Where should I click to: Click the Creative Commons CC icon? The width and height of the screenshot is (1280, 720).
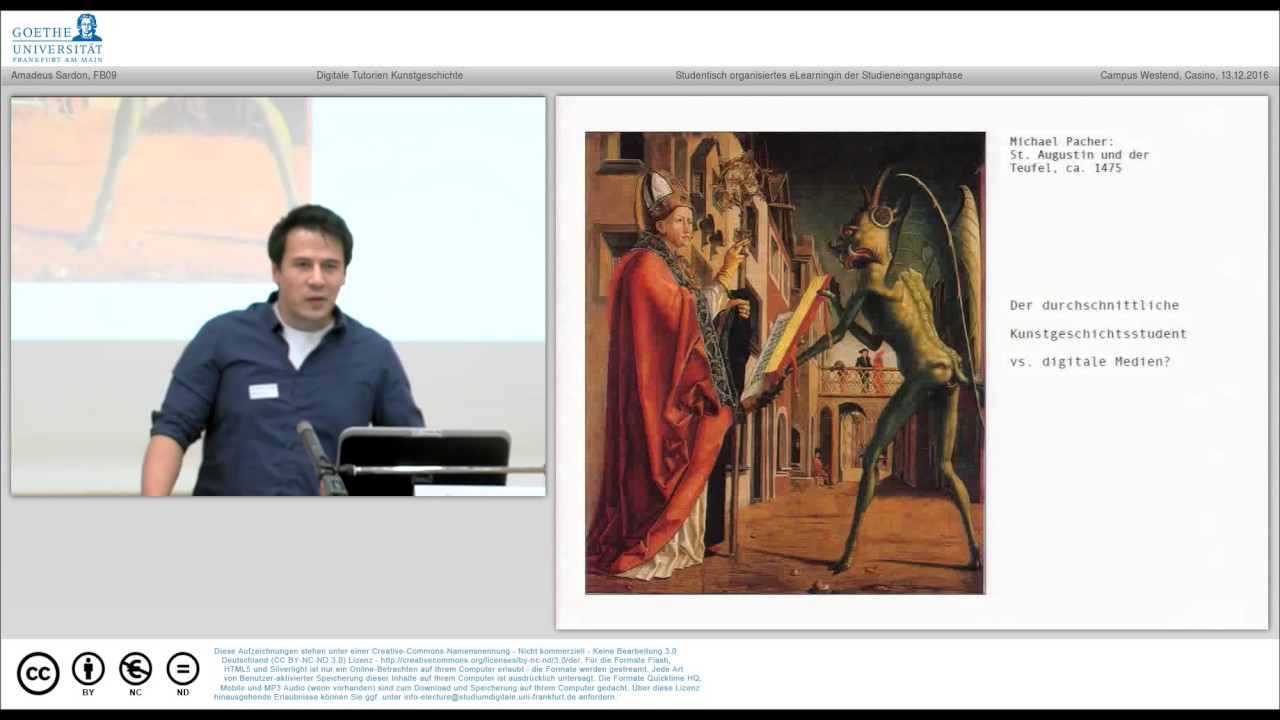[x=38, y=673]
